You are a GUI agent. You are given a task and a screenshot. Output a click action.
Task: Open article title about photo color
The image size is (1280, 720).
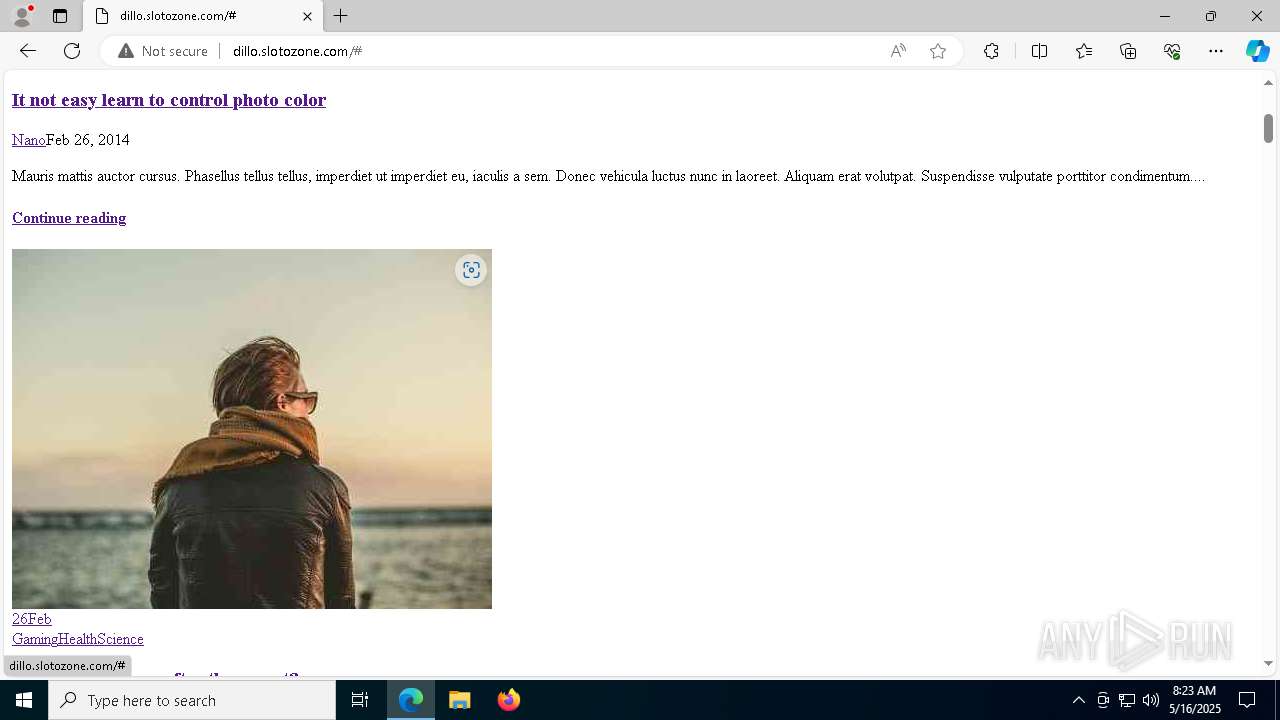pyautogui.click(x=169, y=100)
